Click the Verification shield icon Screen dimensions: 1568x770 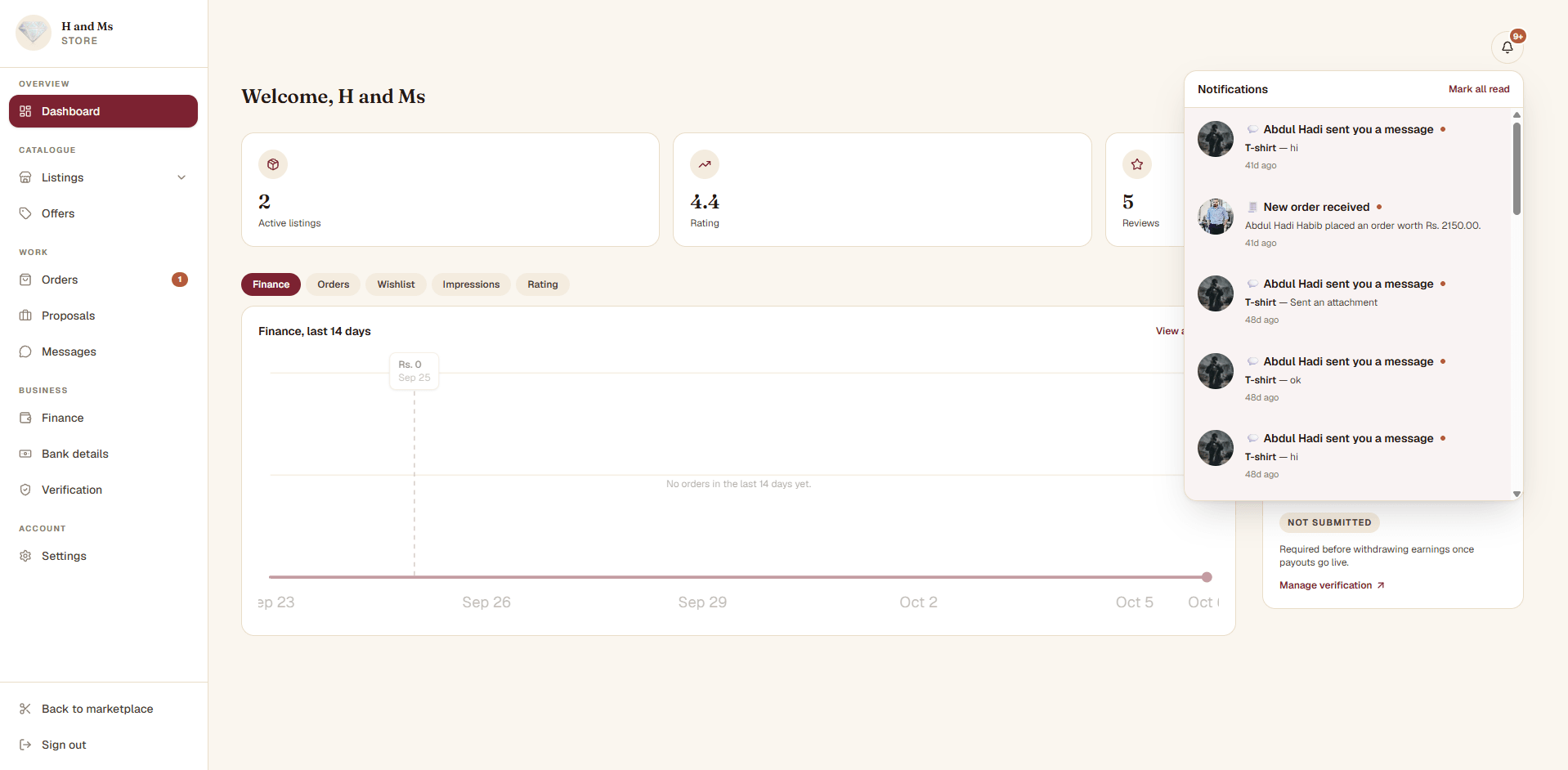tap(25, 490)
